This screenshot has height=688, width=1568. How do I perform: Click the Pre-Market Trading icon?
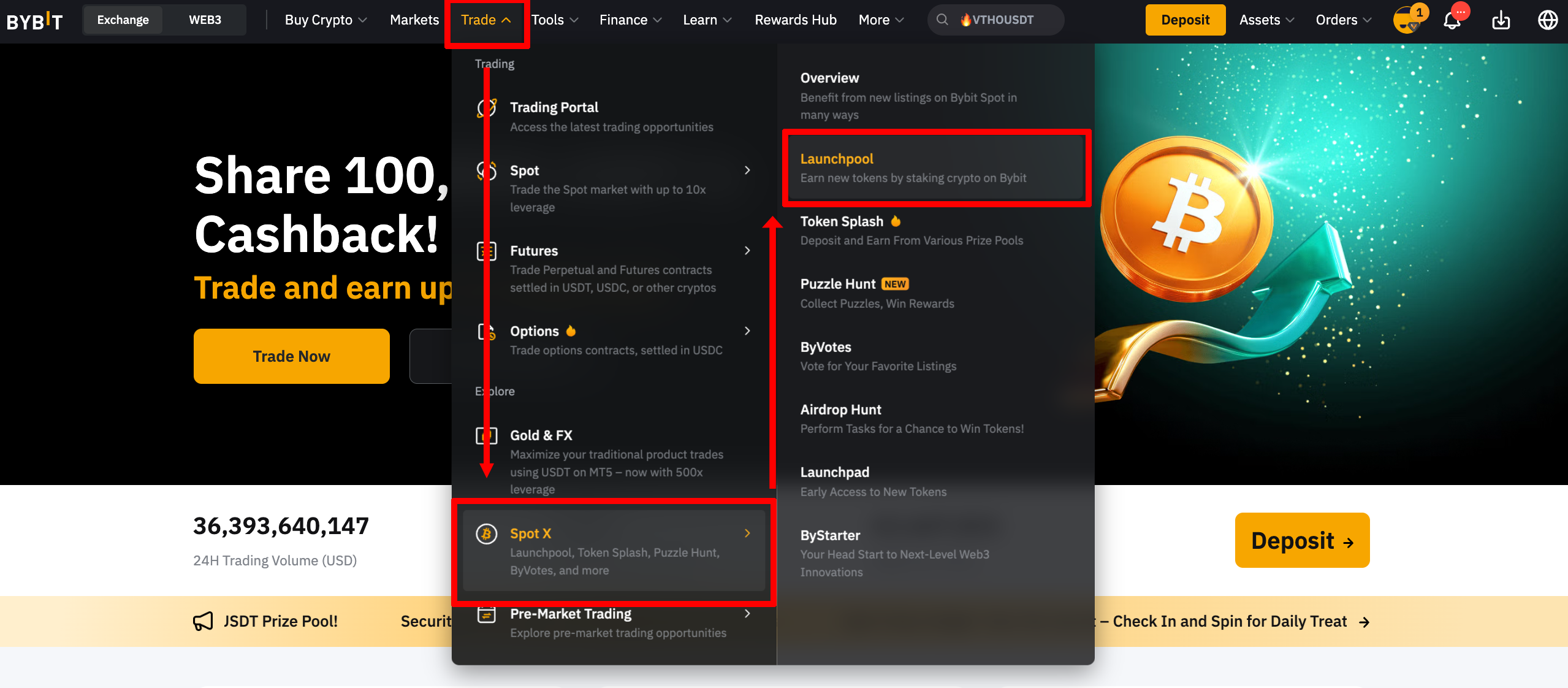tap(487, 614)
